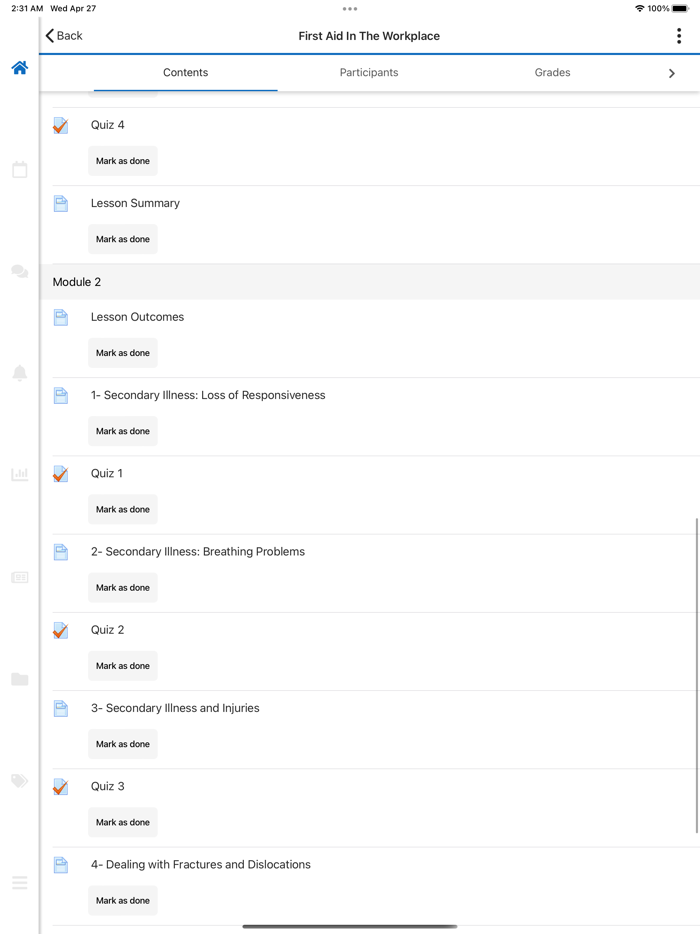Switch to the Participants tab
The image size is (700, 934).
369,73
